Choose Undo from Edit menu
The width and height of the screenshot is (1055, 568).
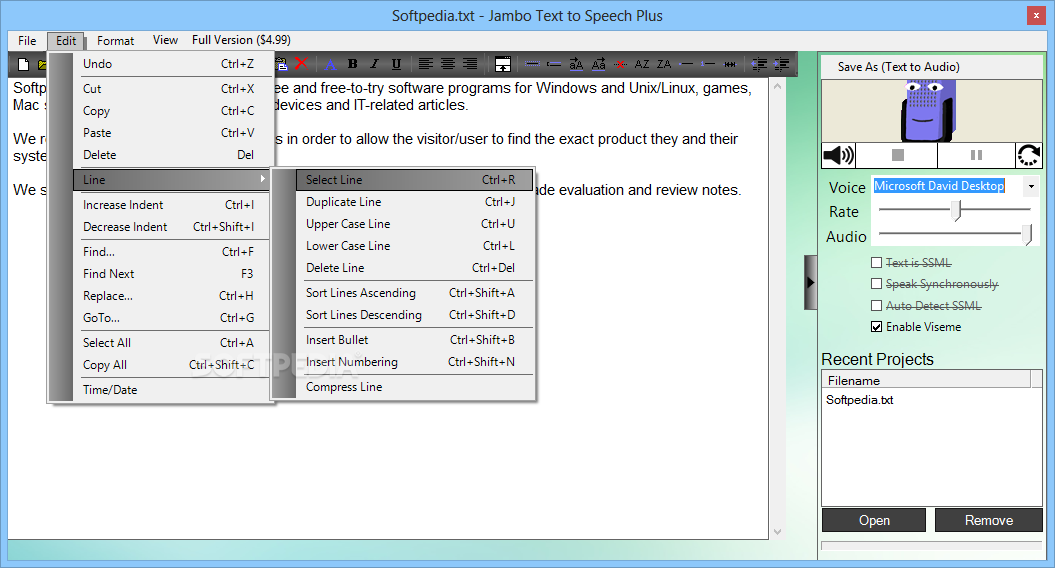[x=171, y=64]
